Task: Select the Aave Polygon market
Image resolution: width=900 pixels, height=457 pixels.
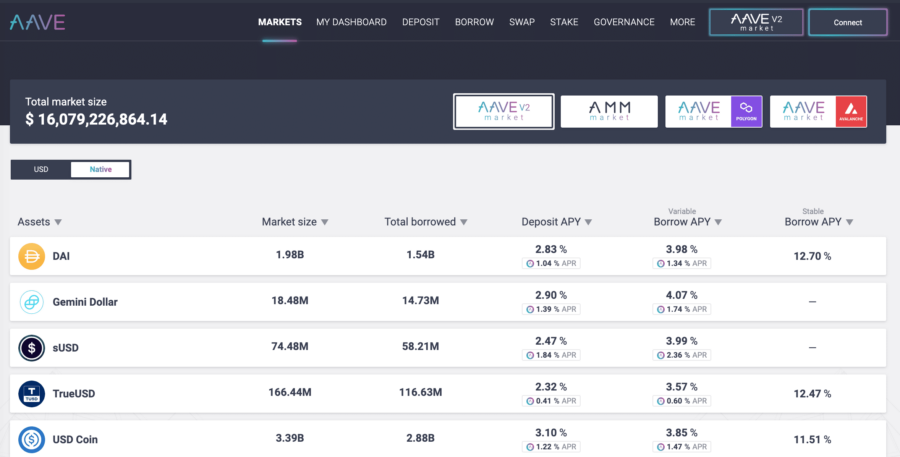Action: [714, 111]
